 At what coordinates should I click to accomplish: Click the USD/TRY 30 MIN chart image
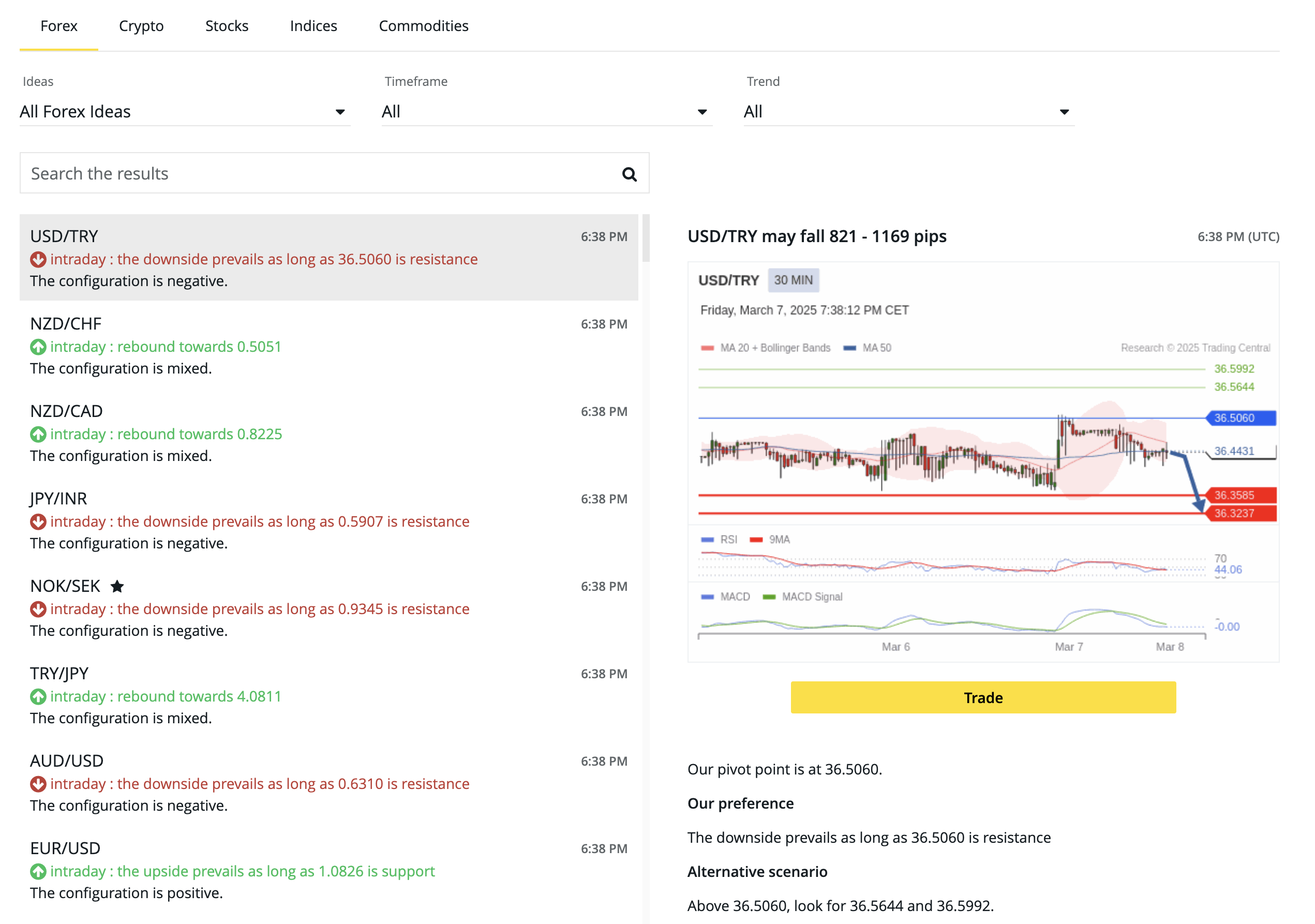[x=983, y=461]
